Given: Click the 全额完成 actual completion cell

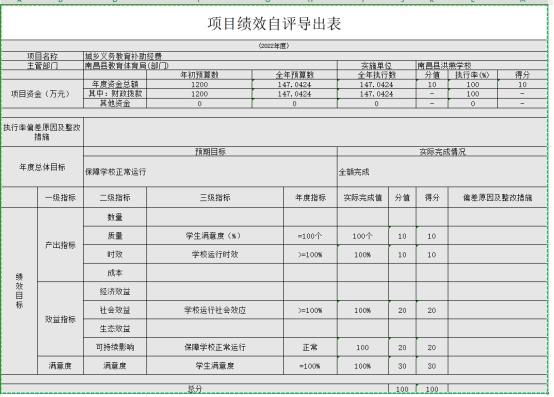Looking at the screenshot, I should coord(442,172).
